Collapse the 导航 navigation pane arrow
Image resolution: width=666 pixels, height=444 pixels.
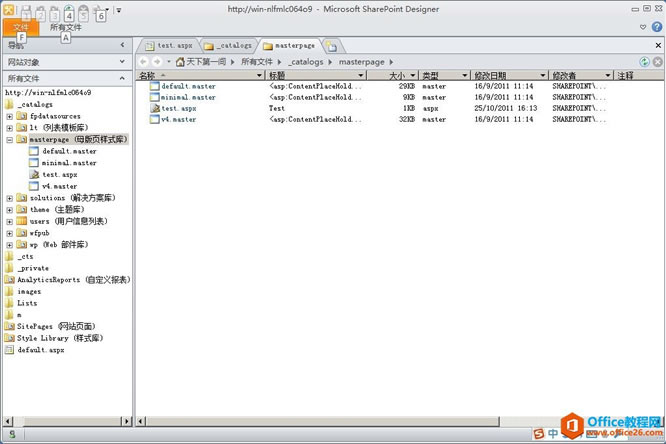(122, 45)
